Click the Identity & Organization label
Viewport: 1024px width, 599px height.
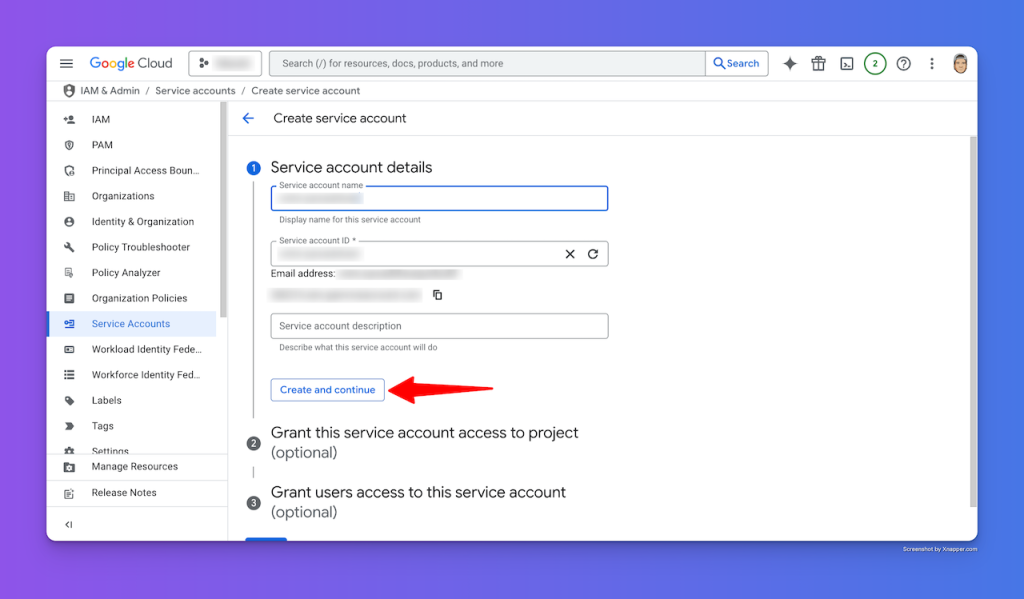[x=143, y=221]
